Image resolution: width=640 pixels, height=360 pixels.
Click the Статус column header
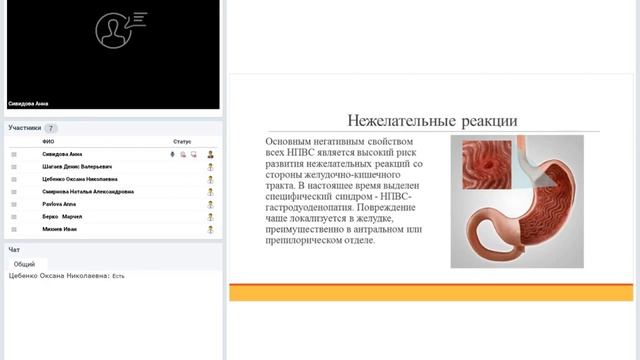pyautogui.click(x=182, y=142)
